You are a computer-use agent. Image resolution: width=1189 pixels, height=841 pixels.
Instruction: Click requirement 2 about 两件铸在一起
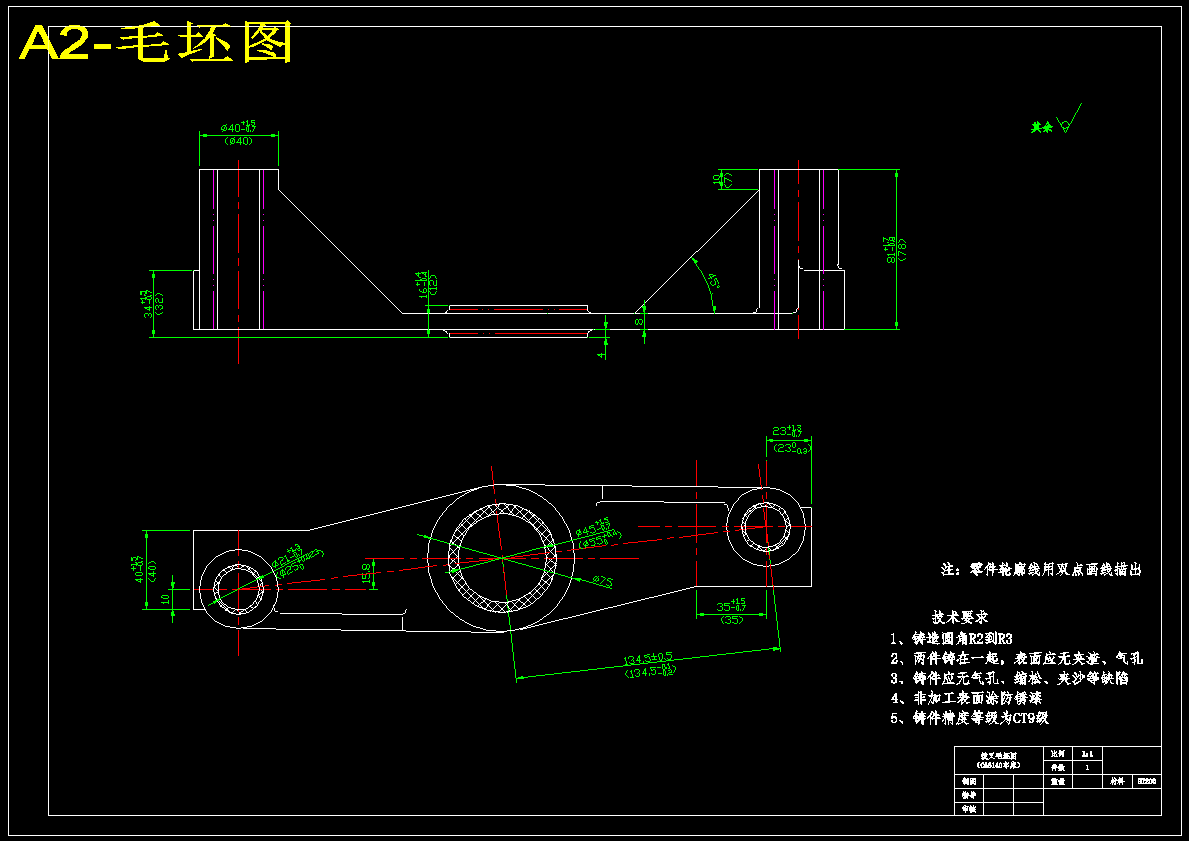pos(1016,658)
